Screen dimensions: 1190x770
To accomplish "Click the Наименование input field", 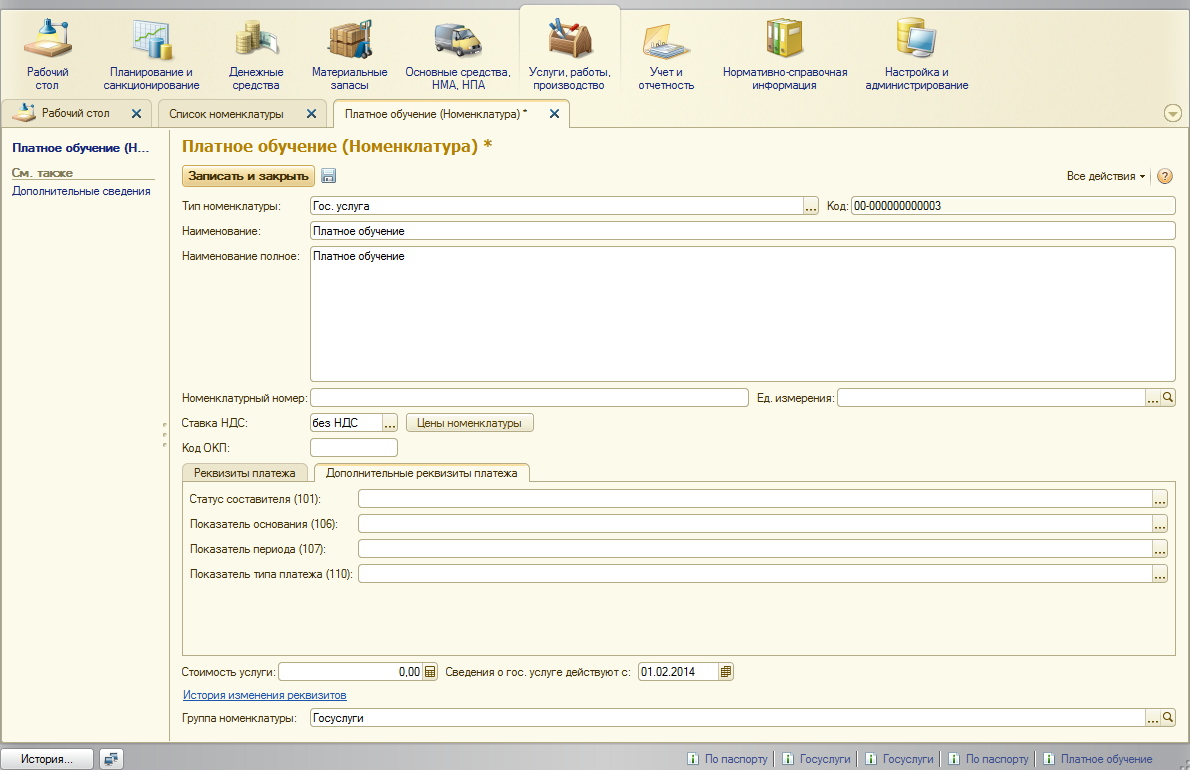I will tap(742, 231).
